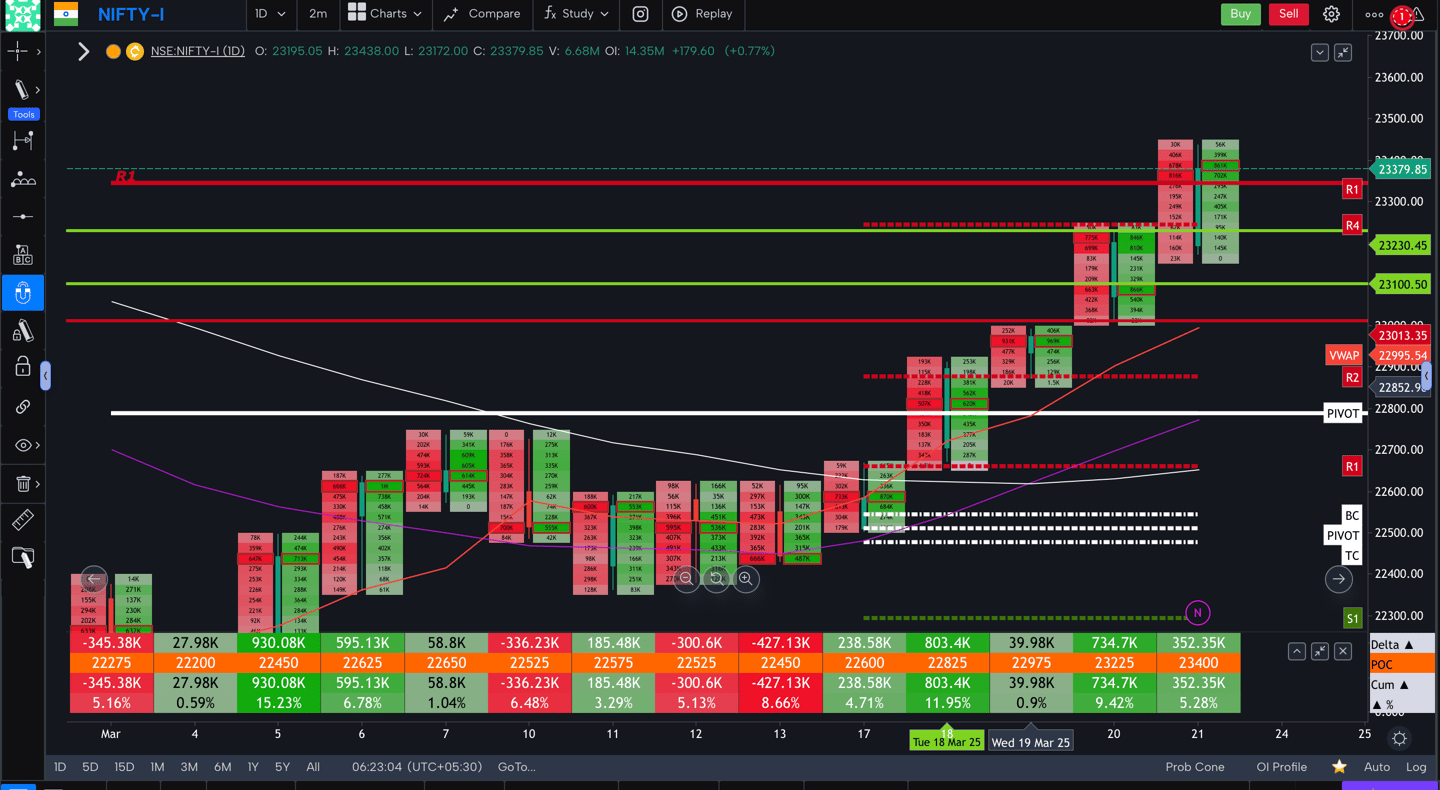
Task: Select the 15D range tab
Action: 124,767
